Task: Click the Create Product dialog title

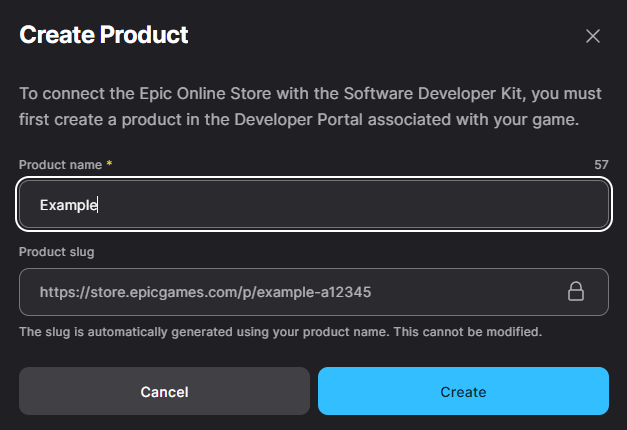Action: click(104, 36)
